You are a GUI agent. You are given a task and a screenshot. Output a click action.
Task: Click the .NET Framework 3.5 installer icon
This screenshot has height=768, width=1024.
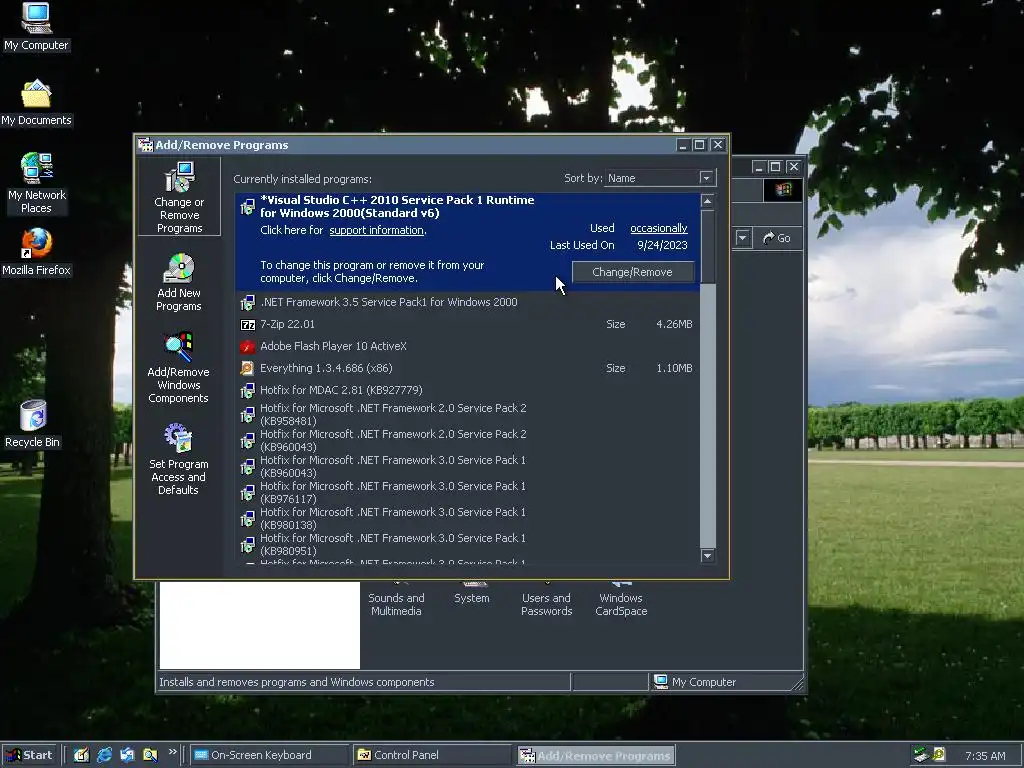pos(248,302)
